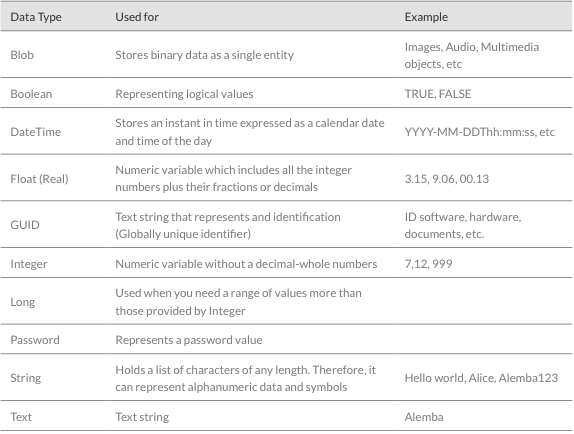Select the Float (Real) row label
The image size is (574, 434).
coord(39,179)
